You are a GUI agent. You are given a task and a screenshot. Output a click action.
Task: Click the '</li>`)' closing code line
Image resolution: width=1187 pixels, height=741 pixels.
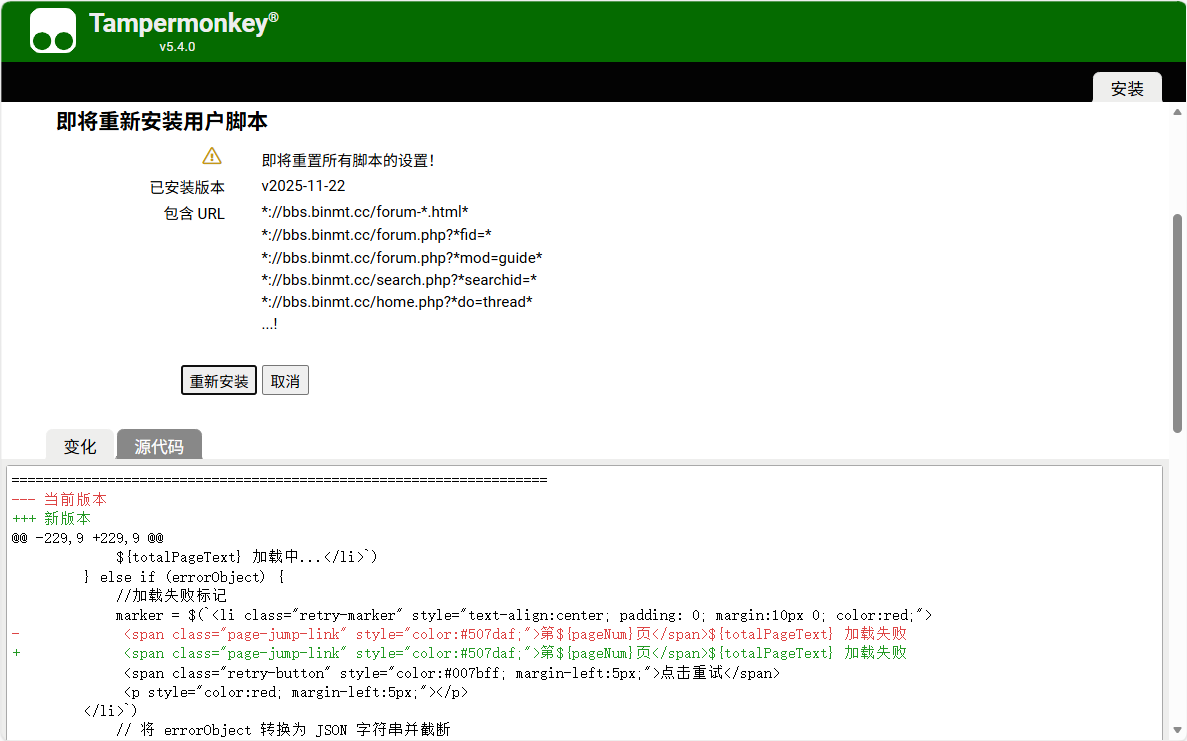pyautogui.click(x=111, y=711)
